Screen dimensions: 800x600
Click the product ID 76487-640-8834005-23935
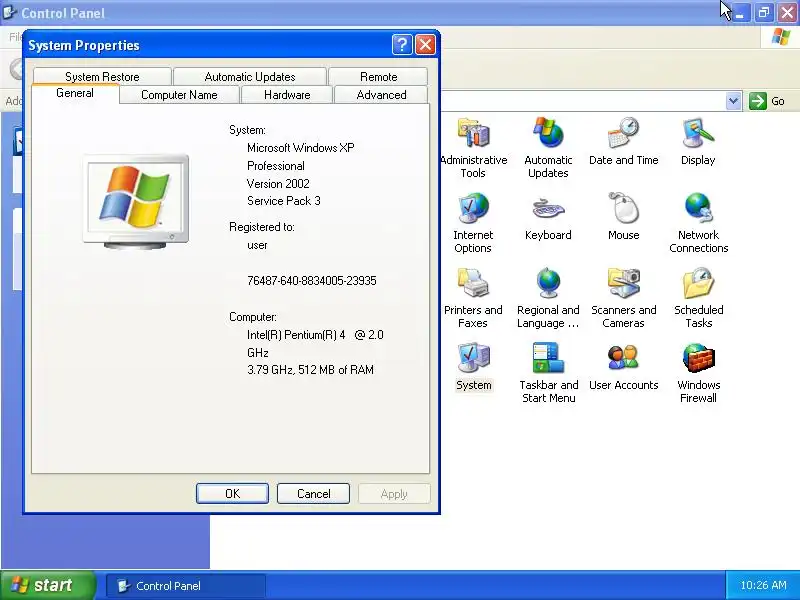tap(312, 281)
